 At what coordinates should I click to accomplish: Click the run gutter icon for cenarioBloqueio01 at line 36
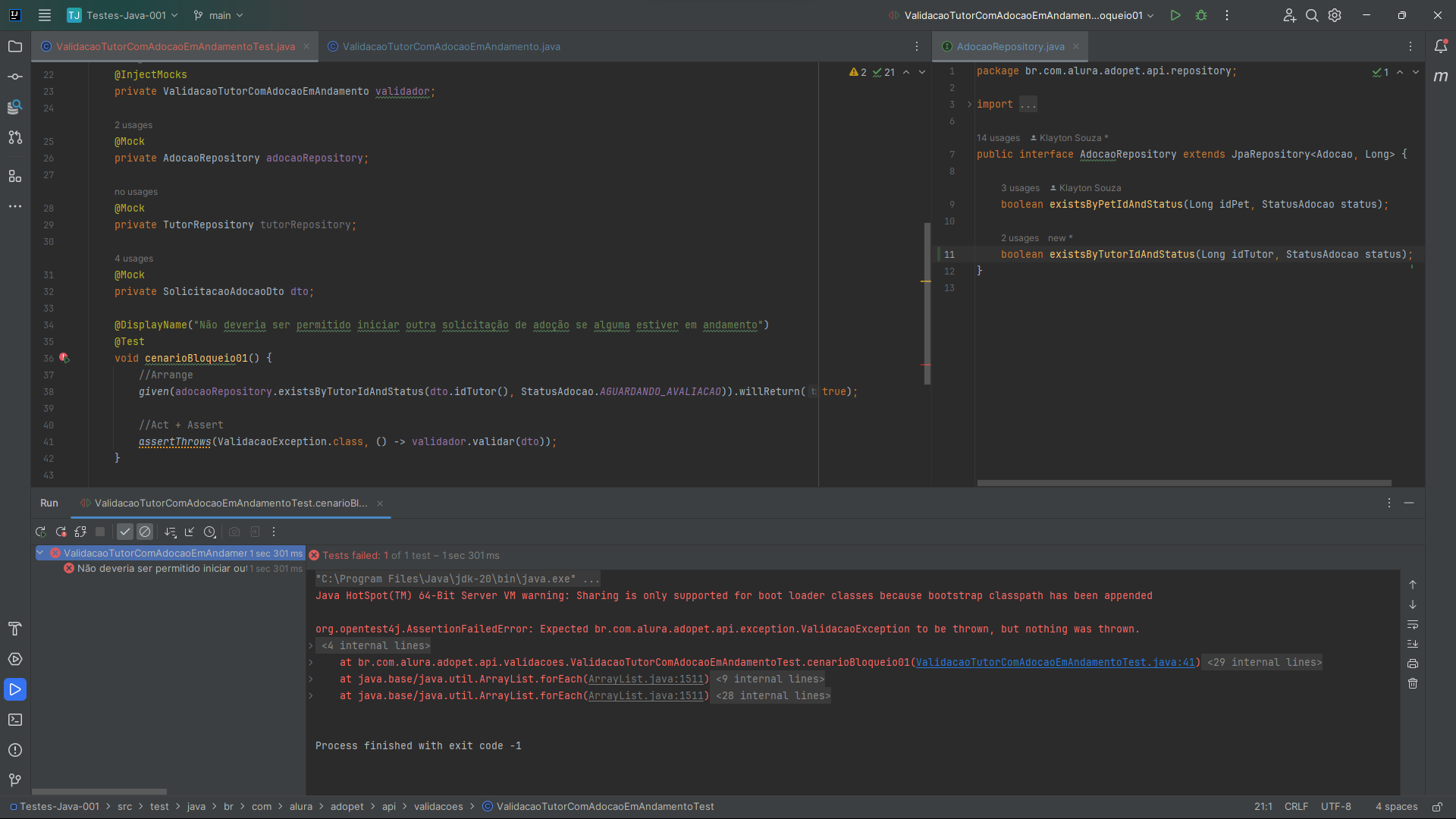click(x=64, y=358)
